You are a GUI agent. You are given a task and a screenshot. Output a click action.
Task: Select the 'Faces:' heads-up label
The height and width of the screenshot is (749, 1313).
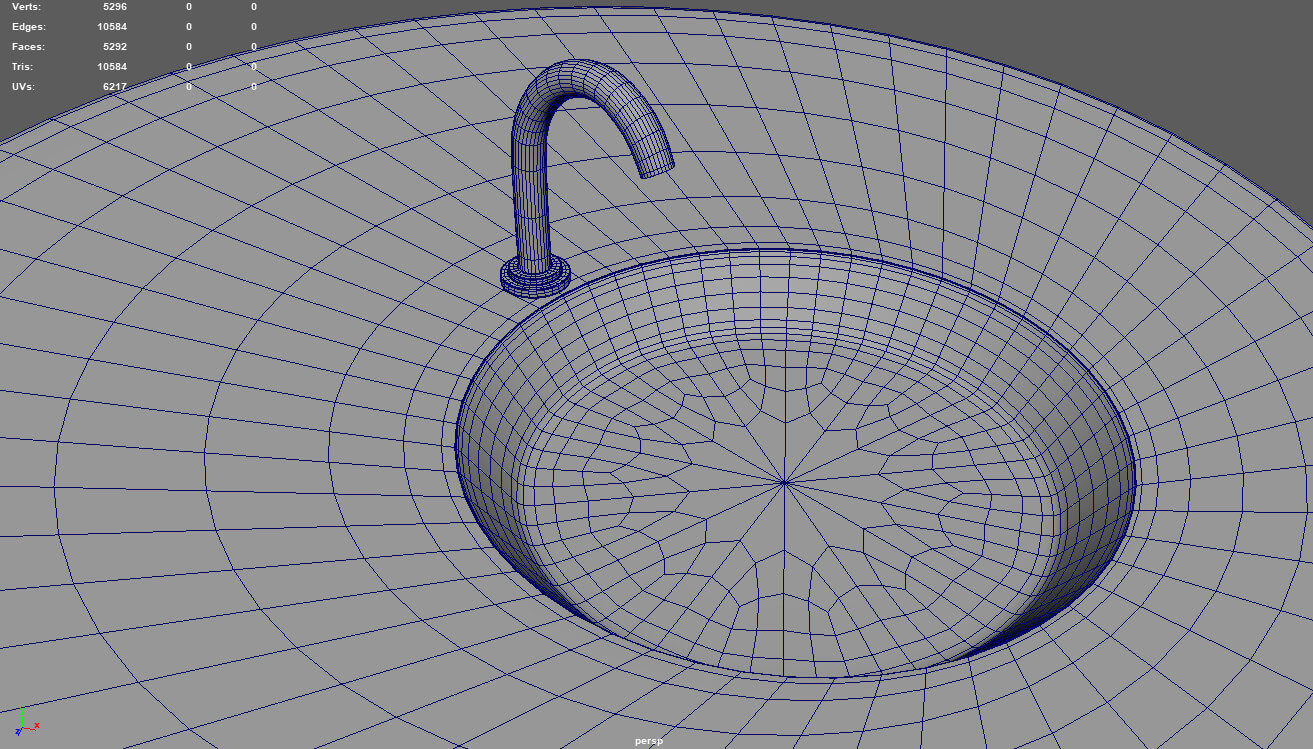28,47
